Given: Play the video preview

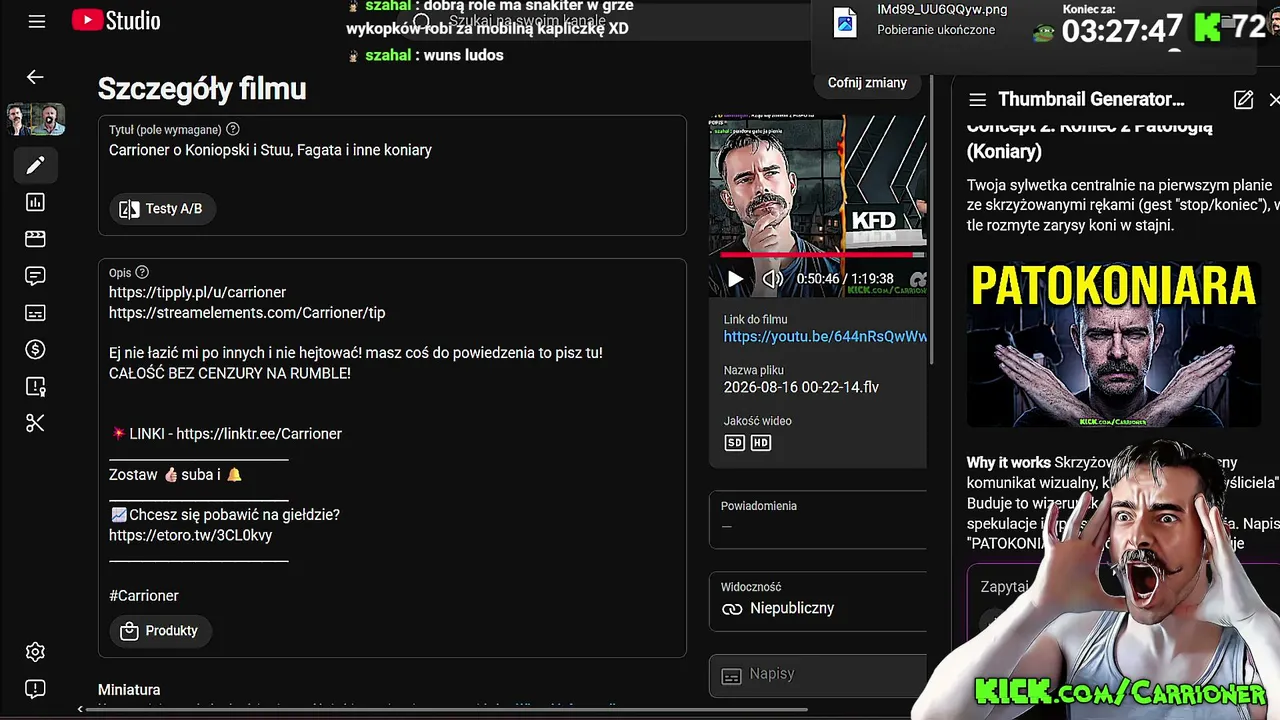Looking at the screenshot, I should (x=735, y=279).
